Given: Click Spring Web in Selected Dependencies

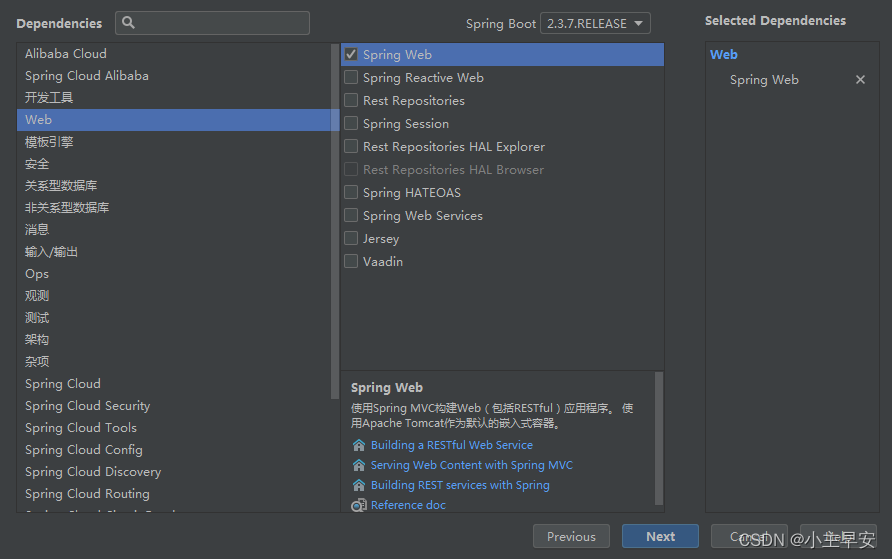Looking at the screenshot, I should coord(764,80).
